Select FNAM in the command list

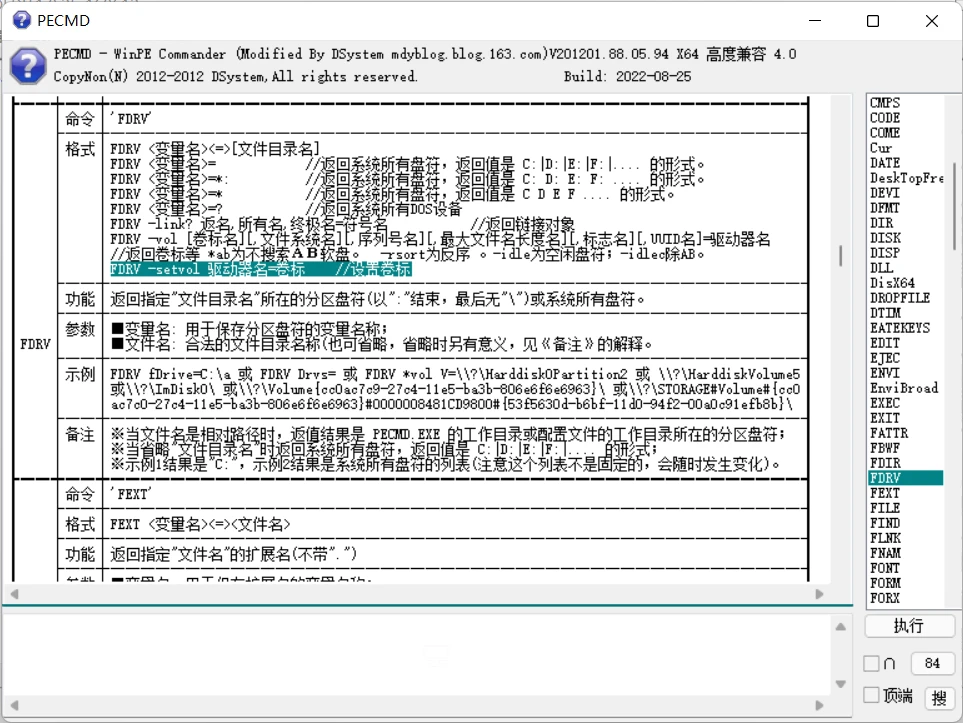click(885, 553)
